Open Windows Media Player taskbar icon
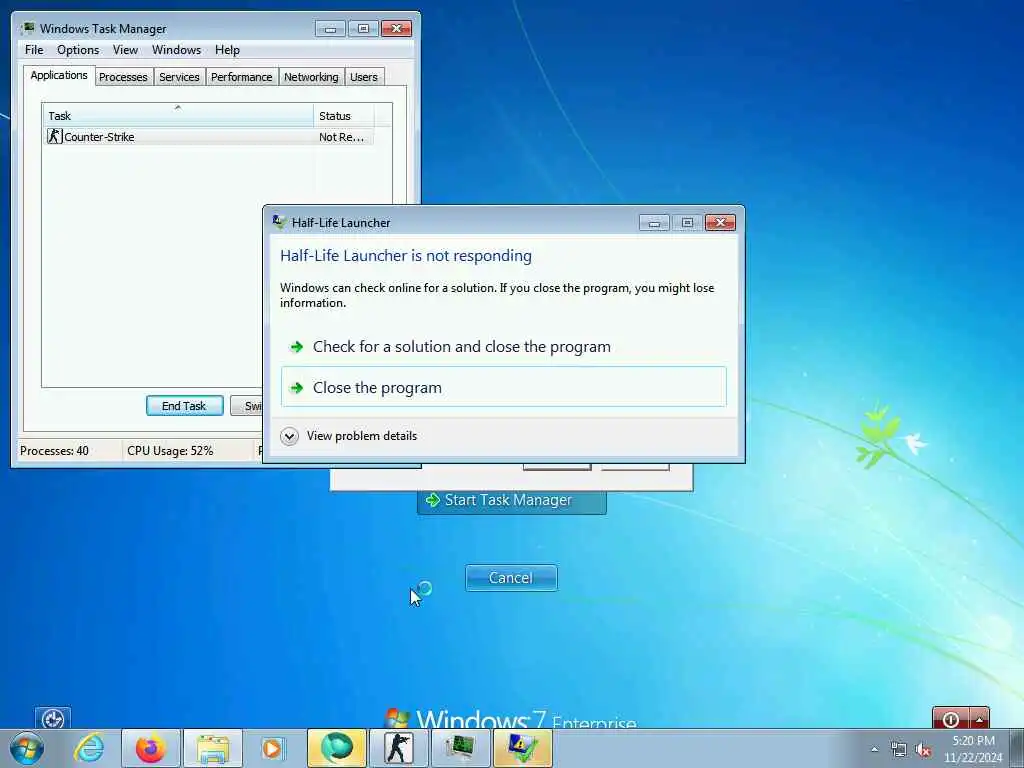 click(x=272, y=748)
